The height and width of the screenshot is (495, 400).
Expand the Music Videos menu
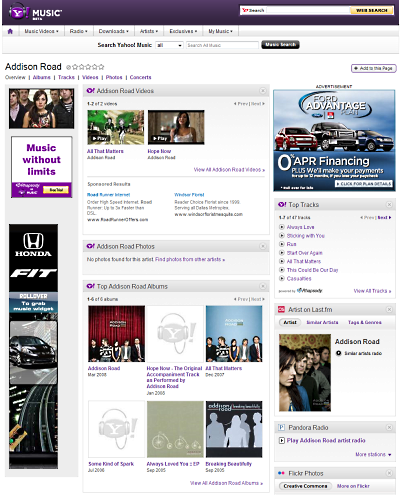point(41,31)
